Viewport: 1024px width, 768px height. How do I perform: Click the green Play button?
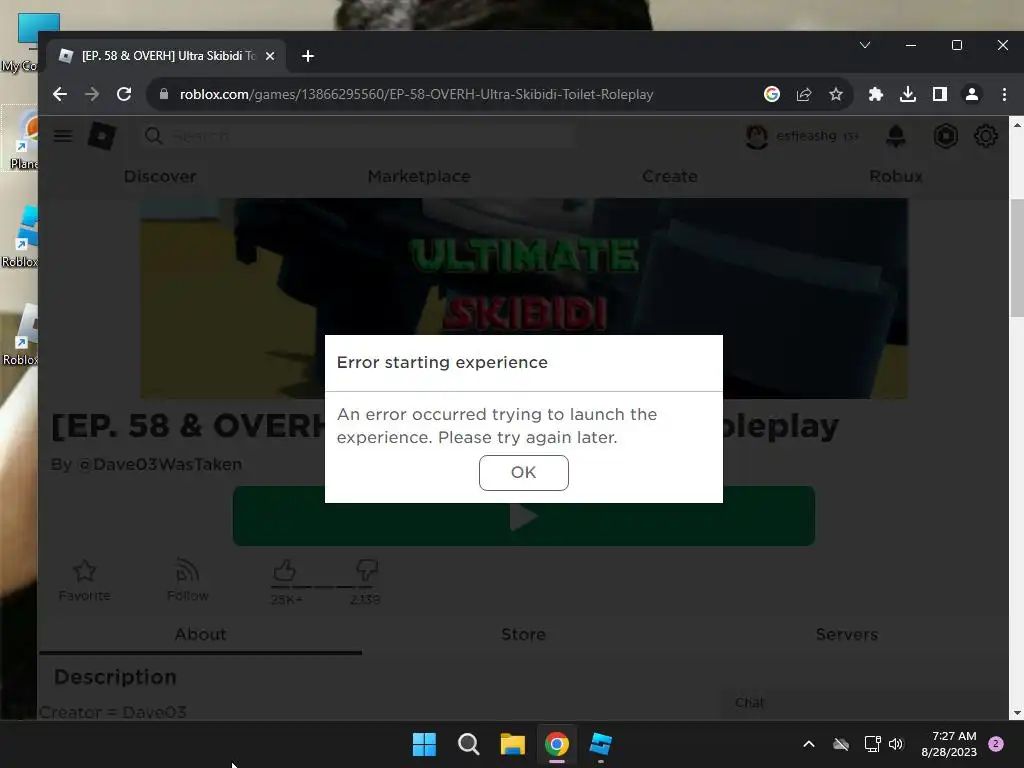pos(524,516)
